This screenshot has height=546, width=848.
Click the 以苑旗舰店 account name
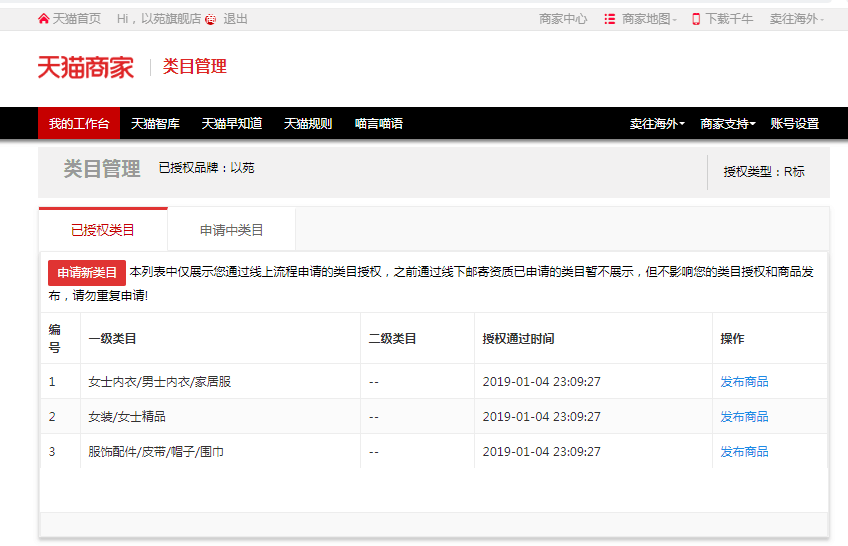point(171,19)
